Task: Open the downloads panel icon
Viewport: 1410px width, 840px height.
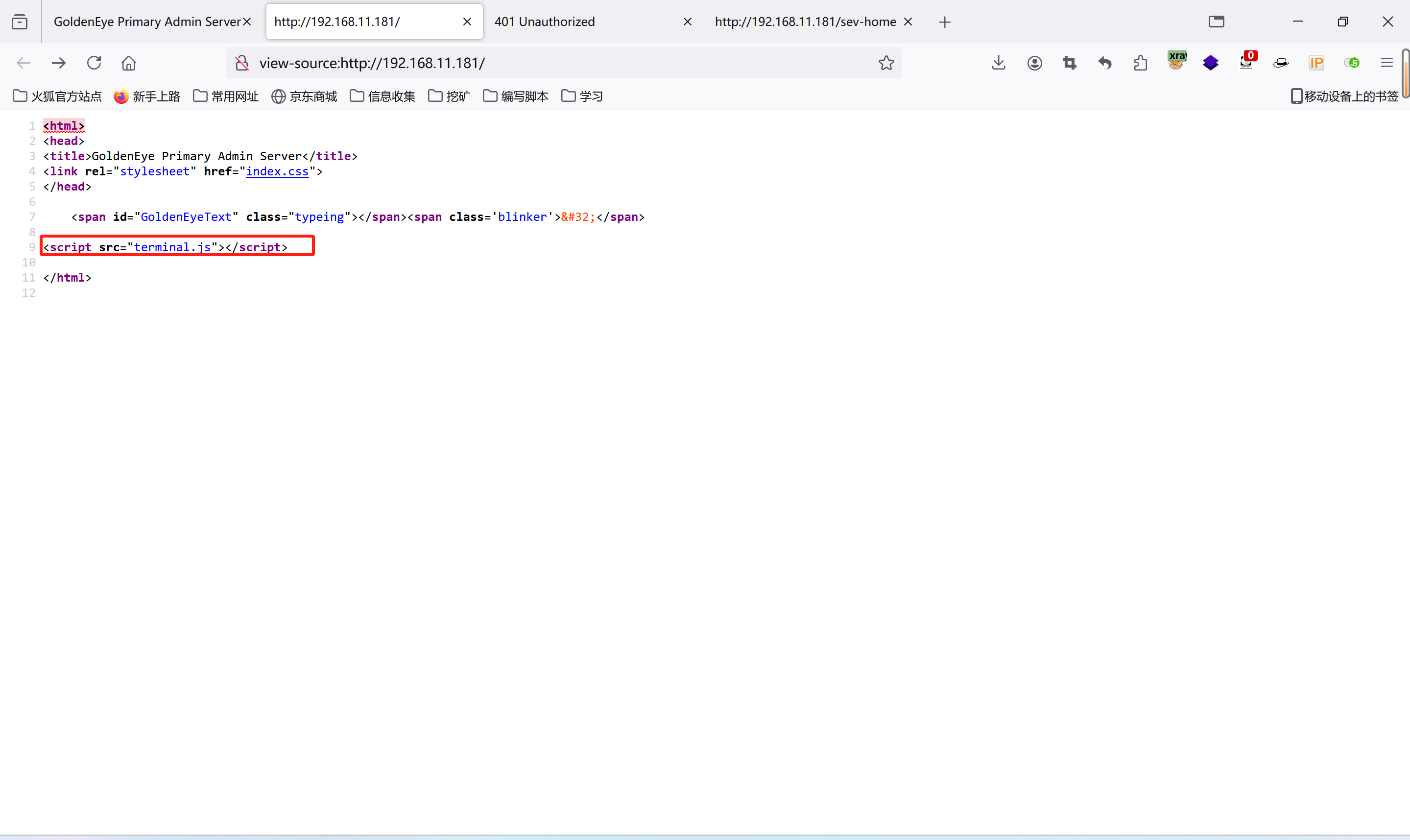Action: click(999, 63)
